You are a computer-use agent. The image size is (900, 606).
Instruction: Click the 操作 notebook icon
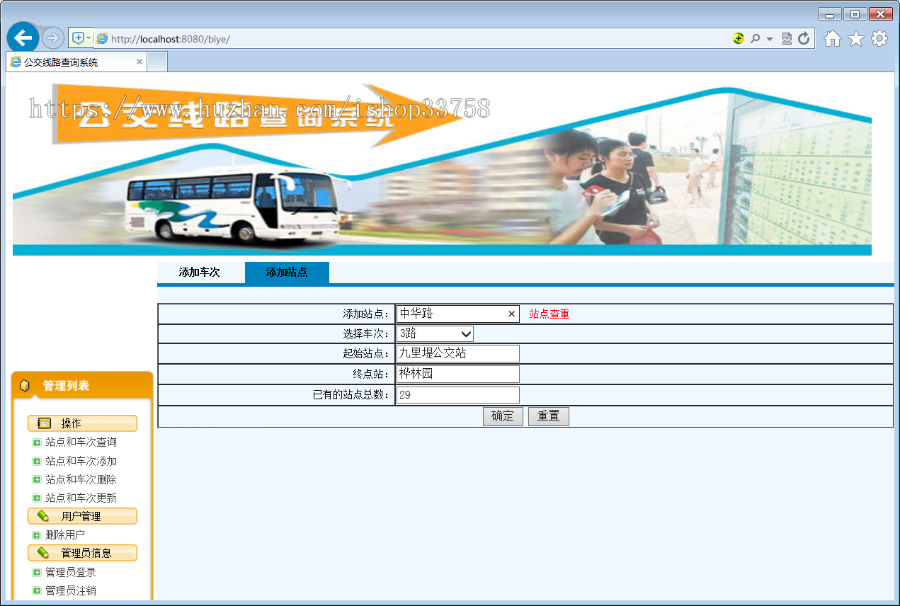(x=44, y=422)
